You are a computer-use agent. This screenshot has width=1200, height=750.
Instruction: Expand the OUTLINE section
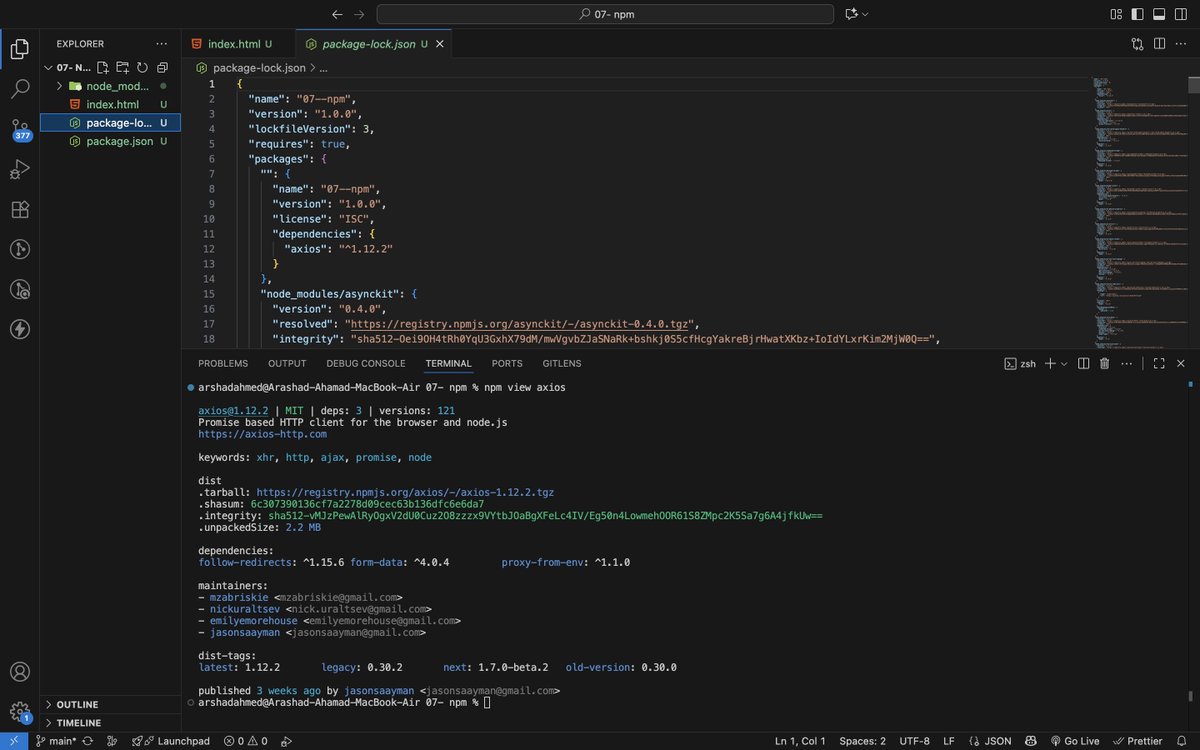coord(110,705)
